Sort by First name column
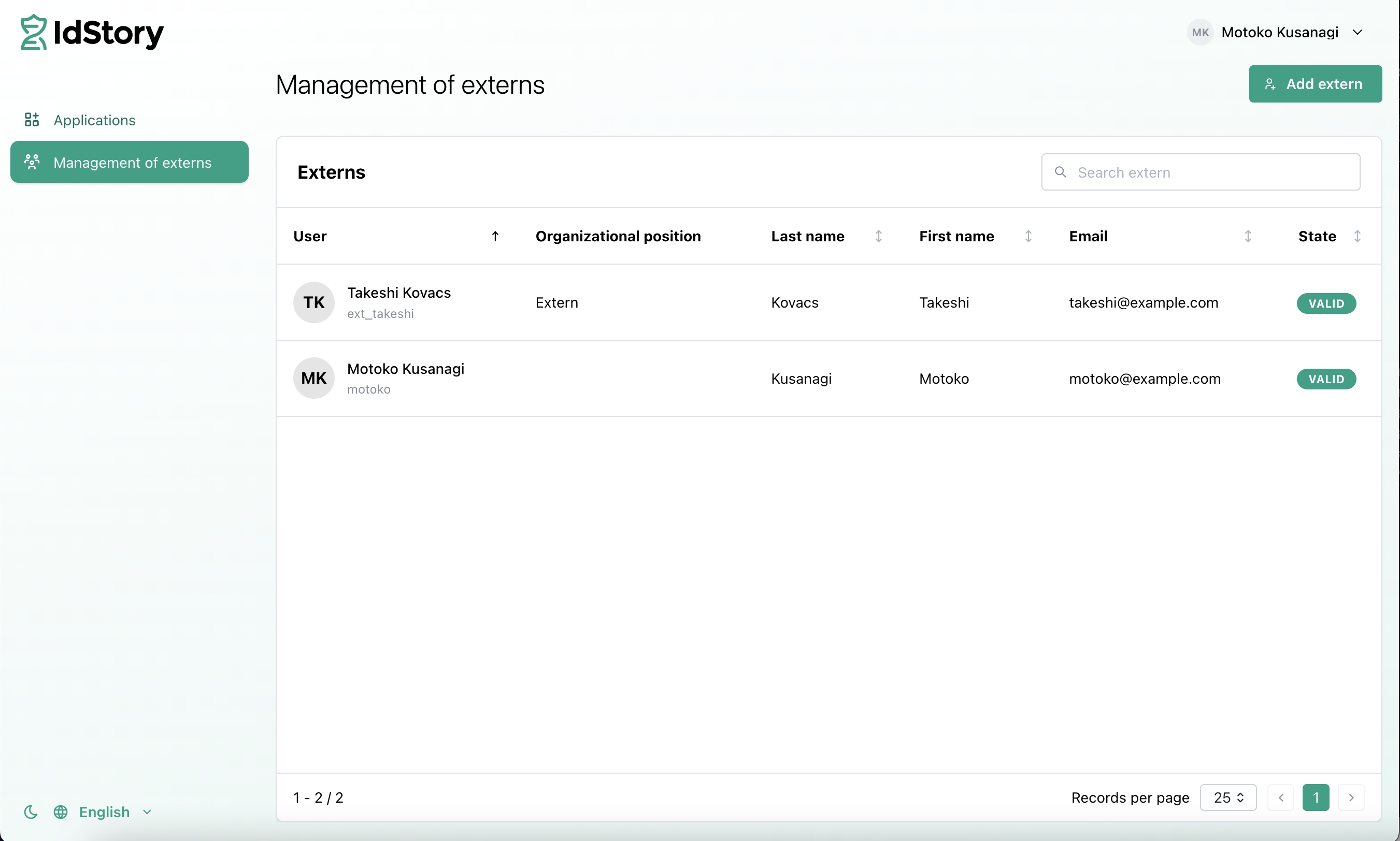This screenshot has width=1400, height=841. (x=1028, y=236)
